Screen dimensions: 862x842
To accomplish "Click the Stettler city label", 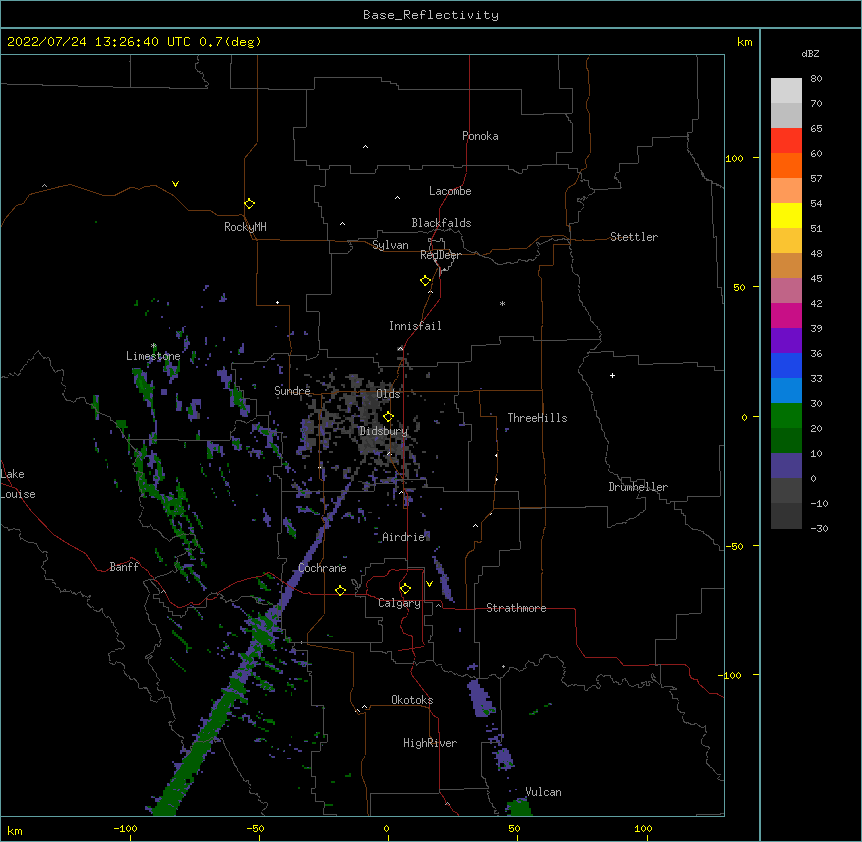I will tap(634, 237).
